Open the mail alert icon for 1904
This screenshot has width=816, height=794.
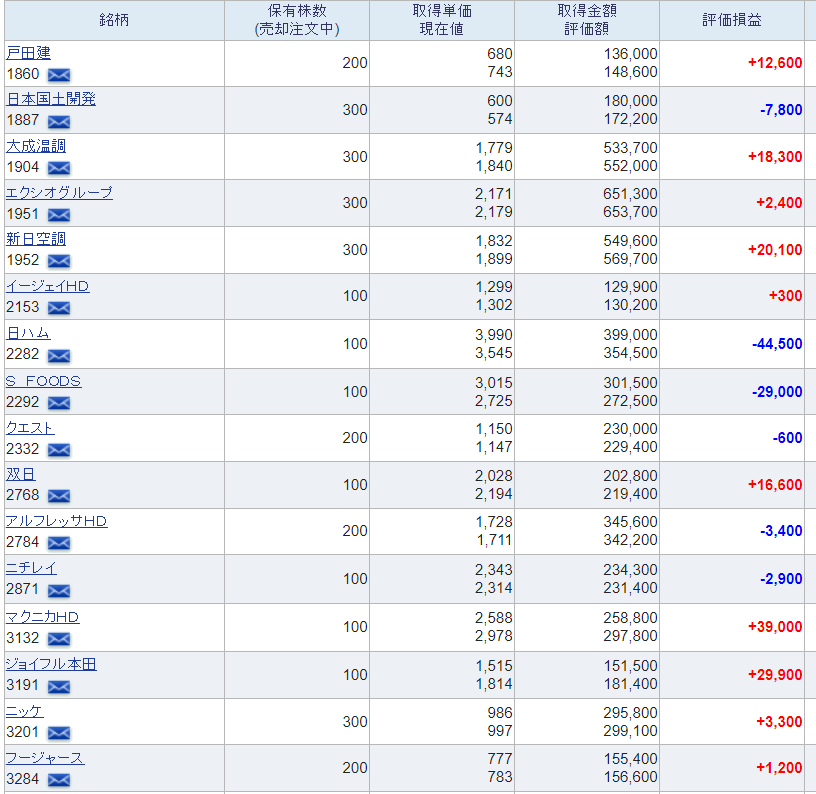click(59, 168)
